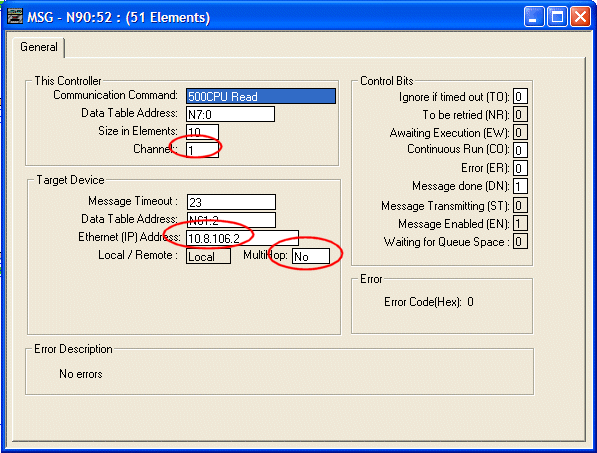Viewport: 597px width, 453px height.
Task: Toggle the Message Enabled (EN) bit
Action: (520, 223)
